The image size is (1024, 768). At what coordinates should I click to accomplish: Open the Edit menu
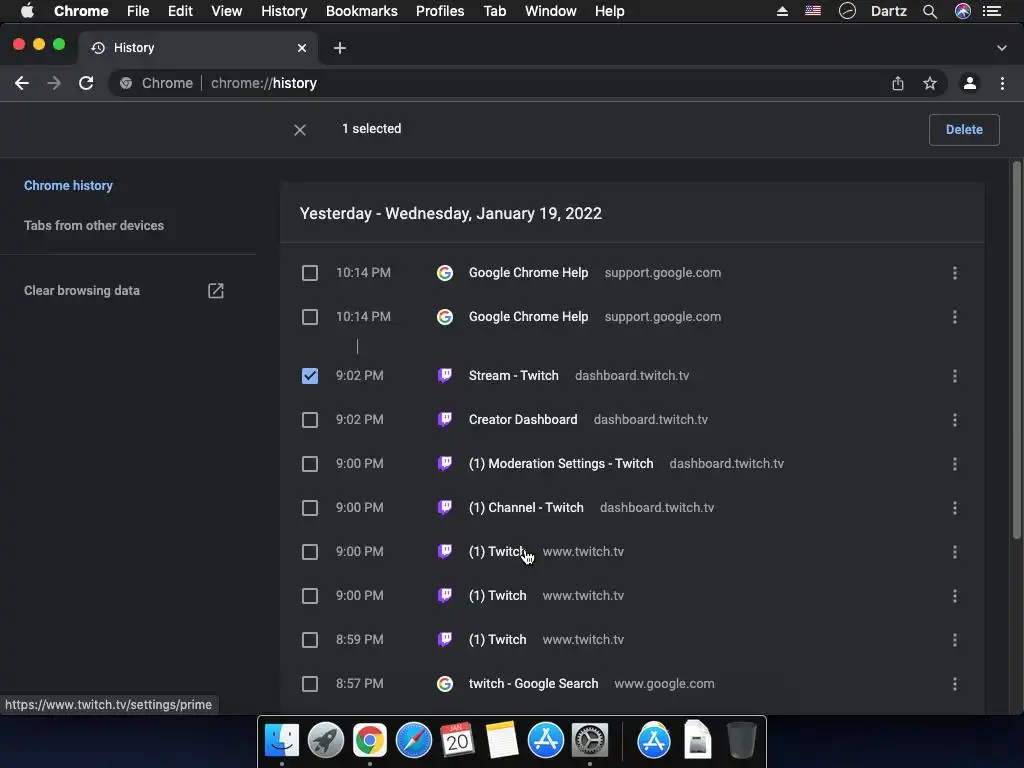(x=180, y=11)
